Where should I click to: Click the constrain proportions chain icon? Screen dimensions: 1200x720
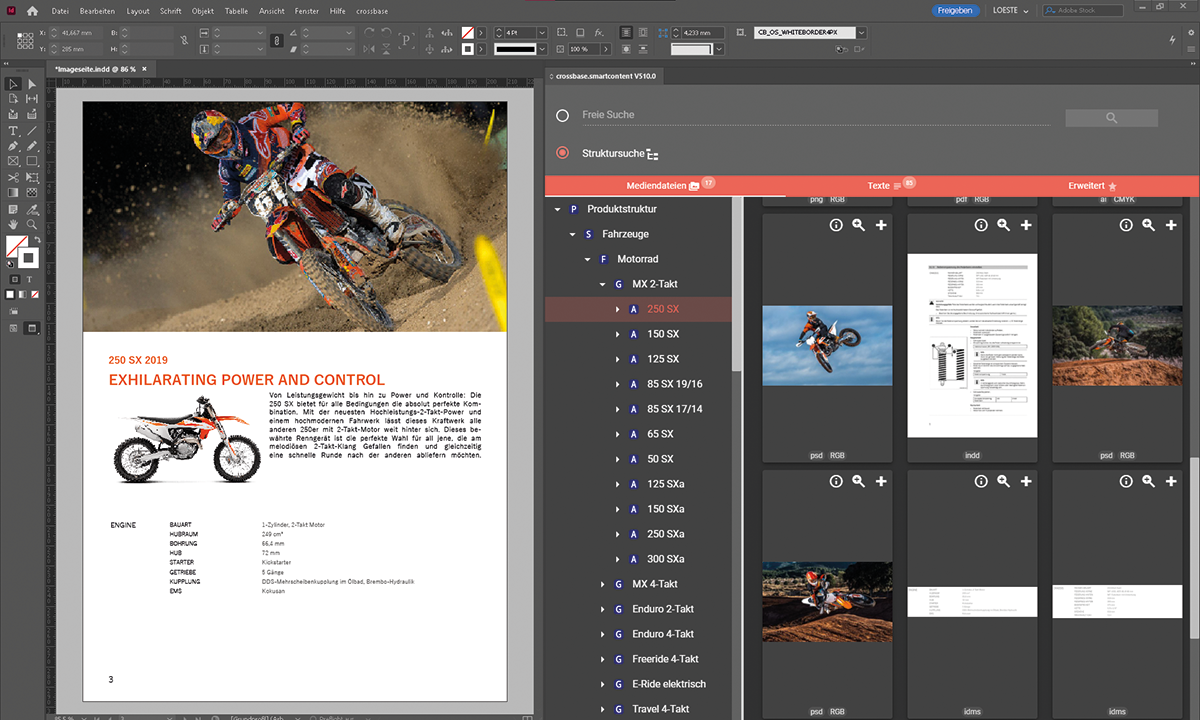point(276,41)
